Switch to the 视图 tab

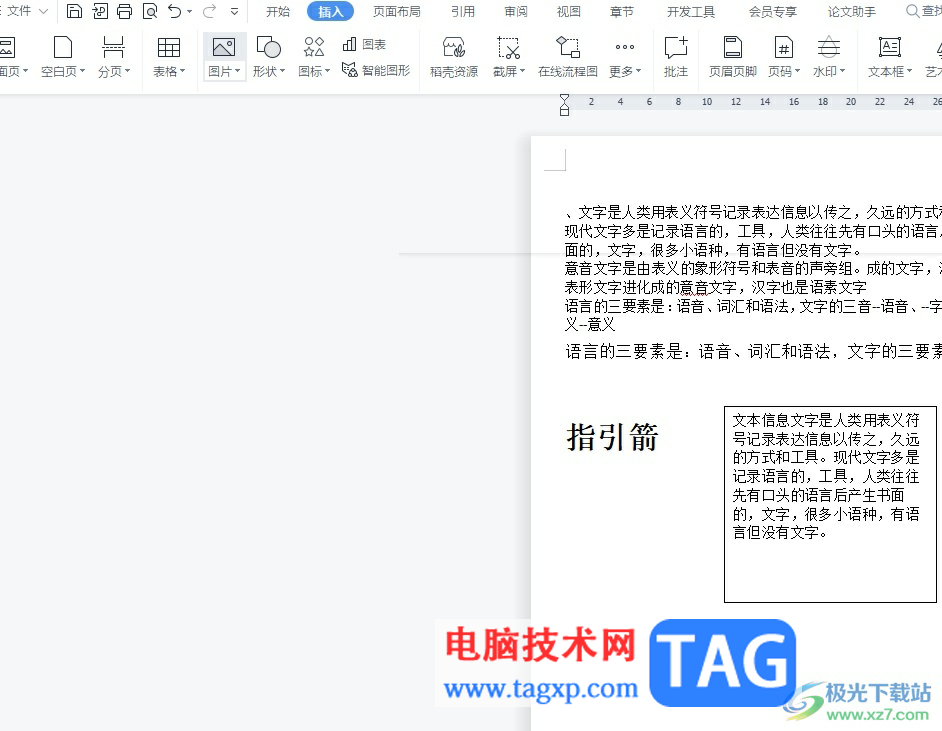[x=568, y=11]
